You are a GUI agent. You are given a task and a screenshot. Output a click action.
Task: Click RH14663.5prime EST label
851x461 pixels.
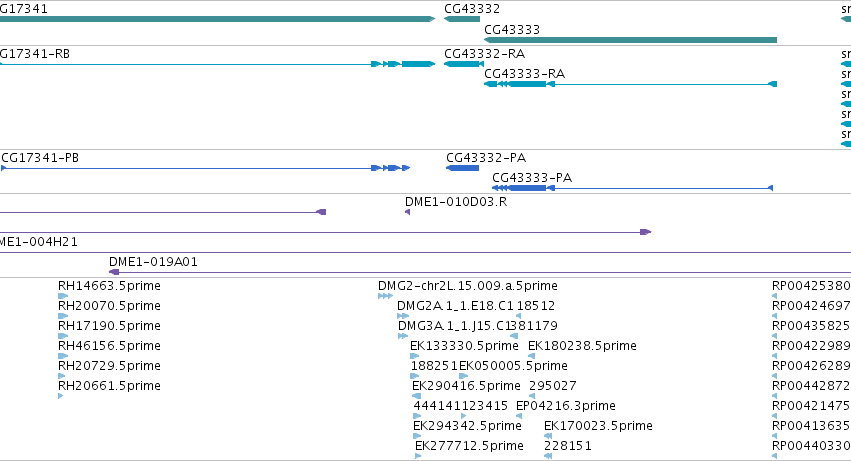pyautogui.click(x=109, y=286)
